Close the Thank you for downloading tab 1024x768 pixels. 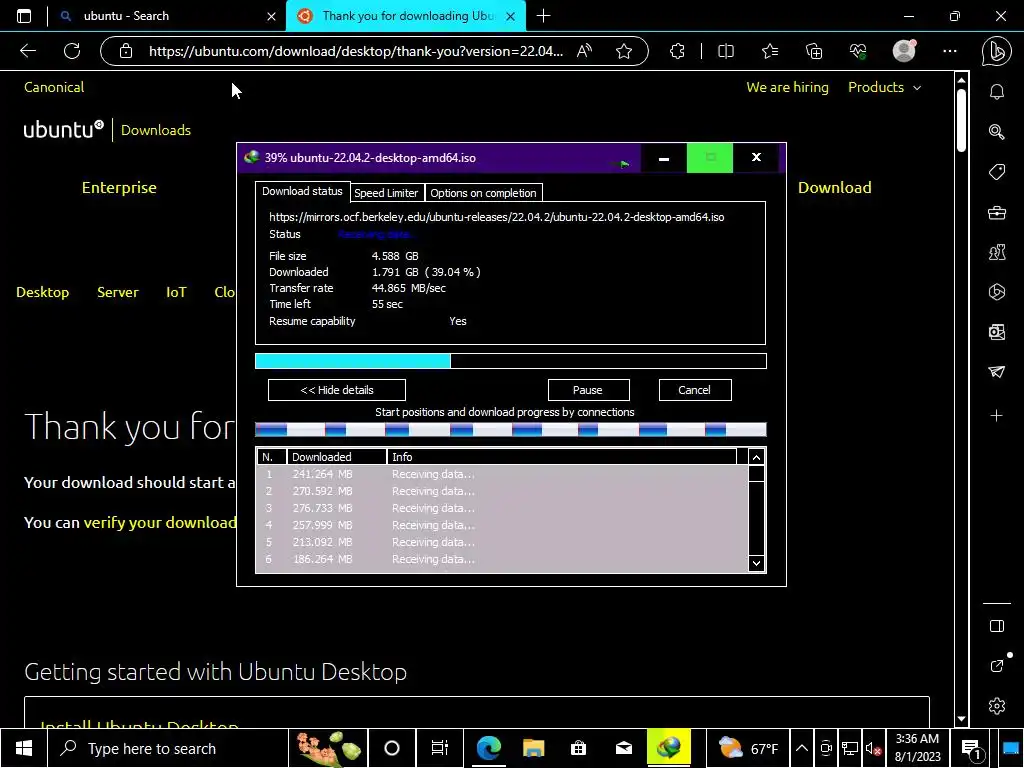(511, 16)
